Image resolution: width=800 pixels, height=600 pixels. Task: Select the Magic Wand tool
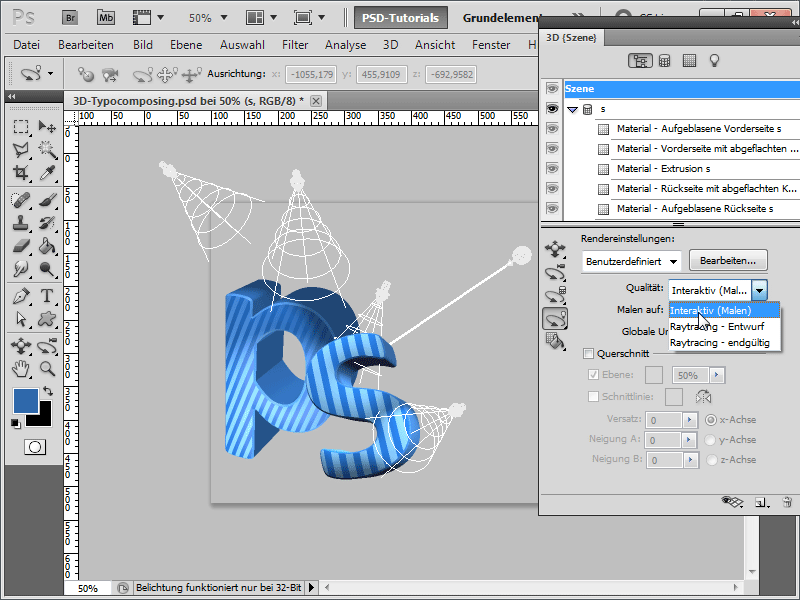pos(47,149)
